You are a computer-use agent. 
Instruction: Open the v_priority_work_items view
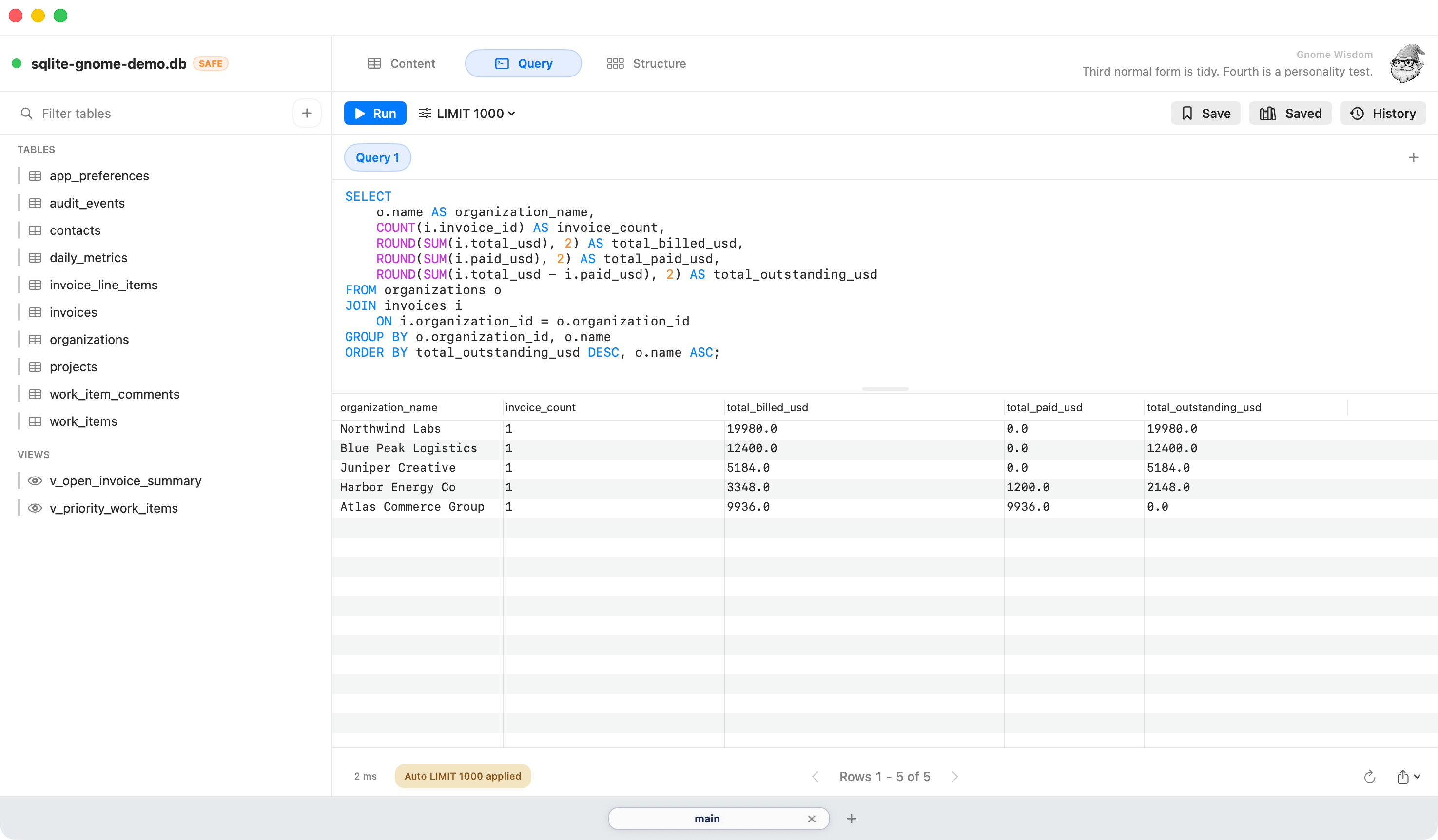click(114, 508)
